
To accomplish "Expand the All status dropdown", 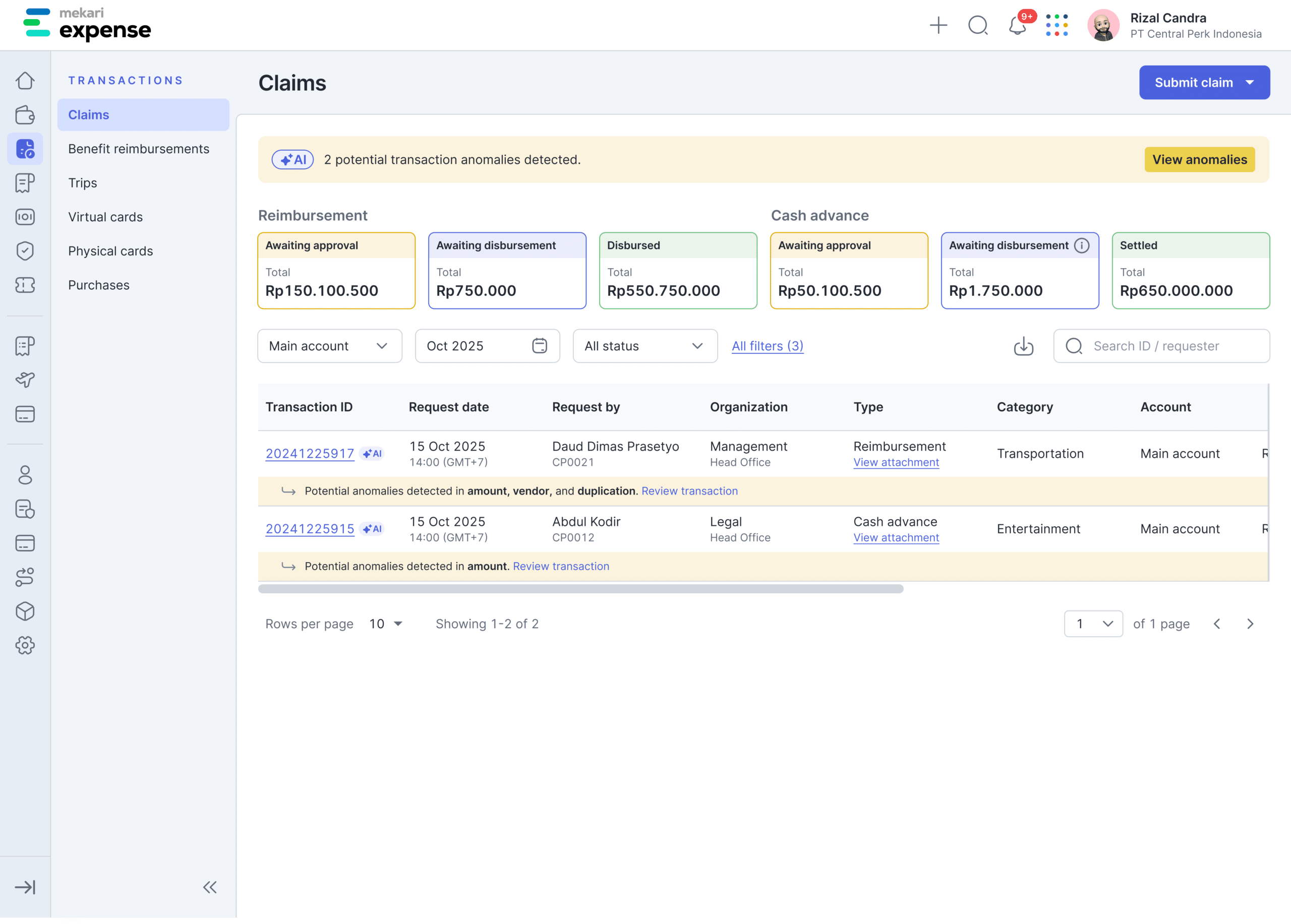I will point(644,346).
